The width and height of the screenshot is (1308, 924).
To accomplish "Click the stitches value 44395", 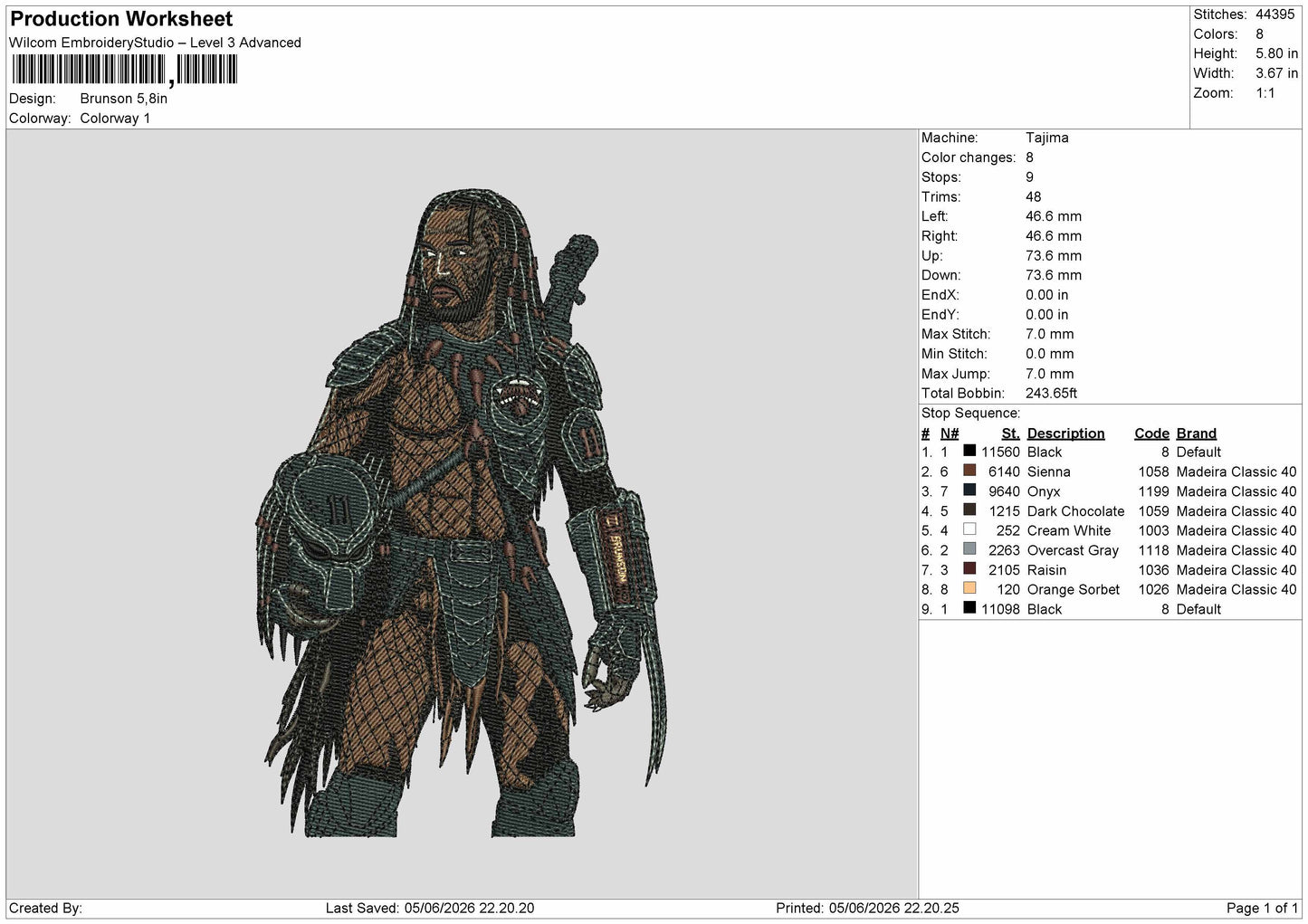I will (1276, 14).
